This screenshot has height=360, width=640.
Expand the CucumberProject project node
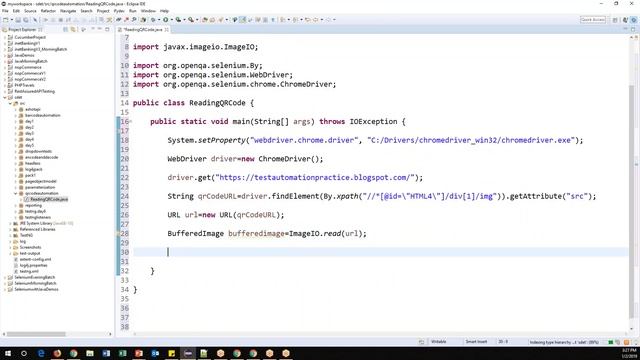click(4, 37)
